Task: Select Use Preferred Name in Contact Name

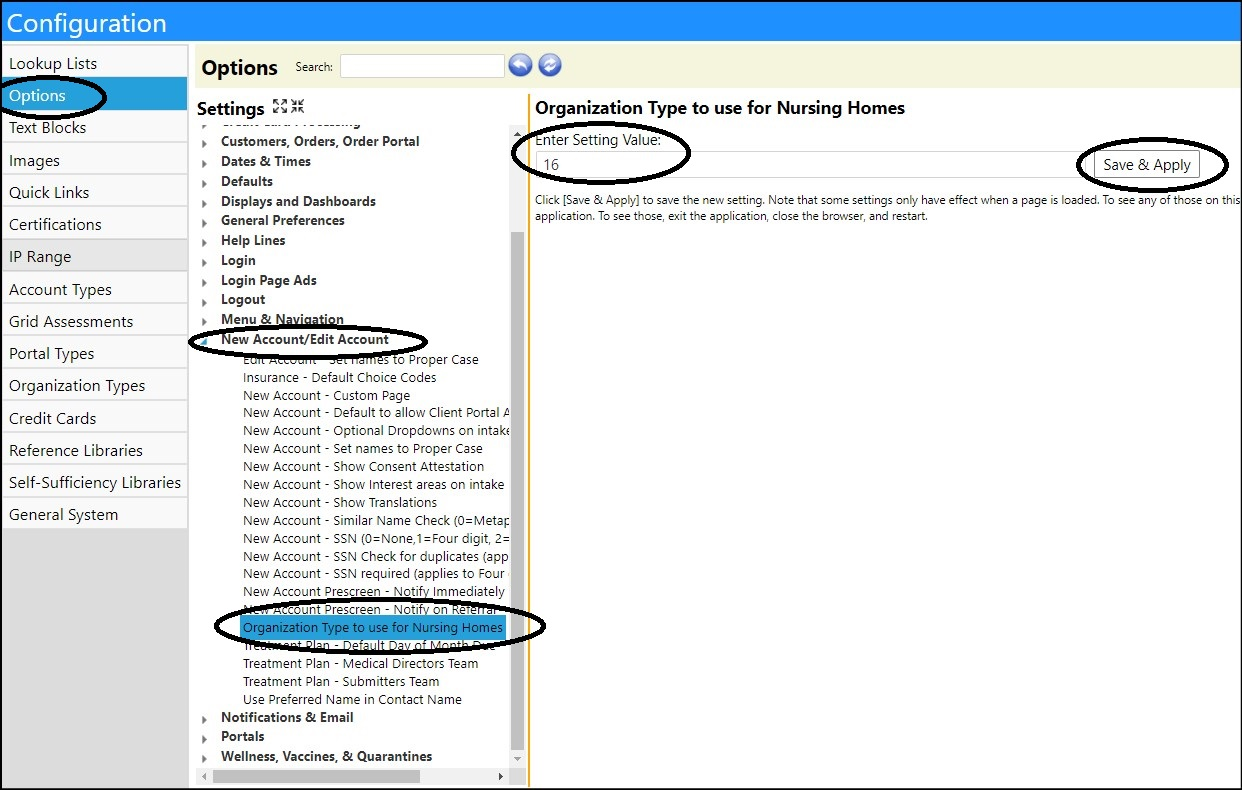Action: [x=352, y=699]
